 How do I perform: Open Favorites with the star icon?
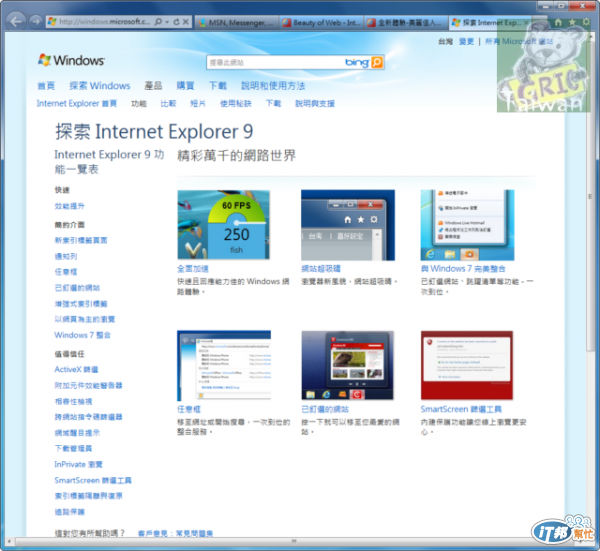572,22
